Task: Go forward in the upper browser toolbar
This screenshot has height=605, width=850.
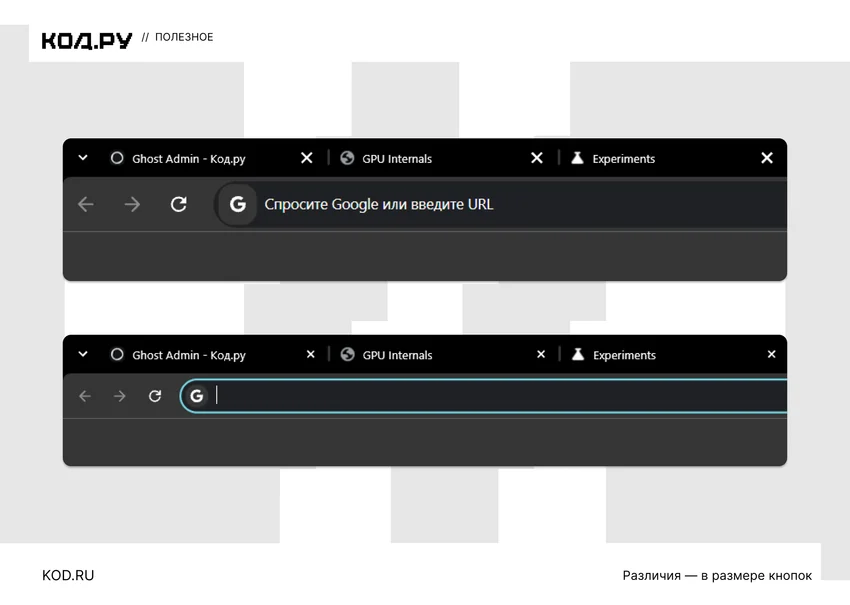Action: point(132,204)
